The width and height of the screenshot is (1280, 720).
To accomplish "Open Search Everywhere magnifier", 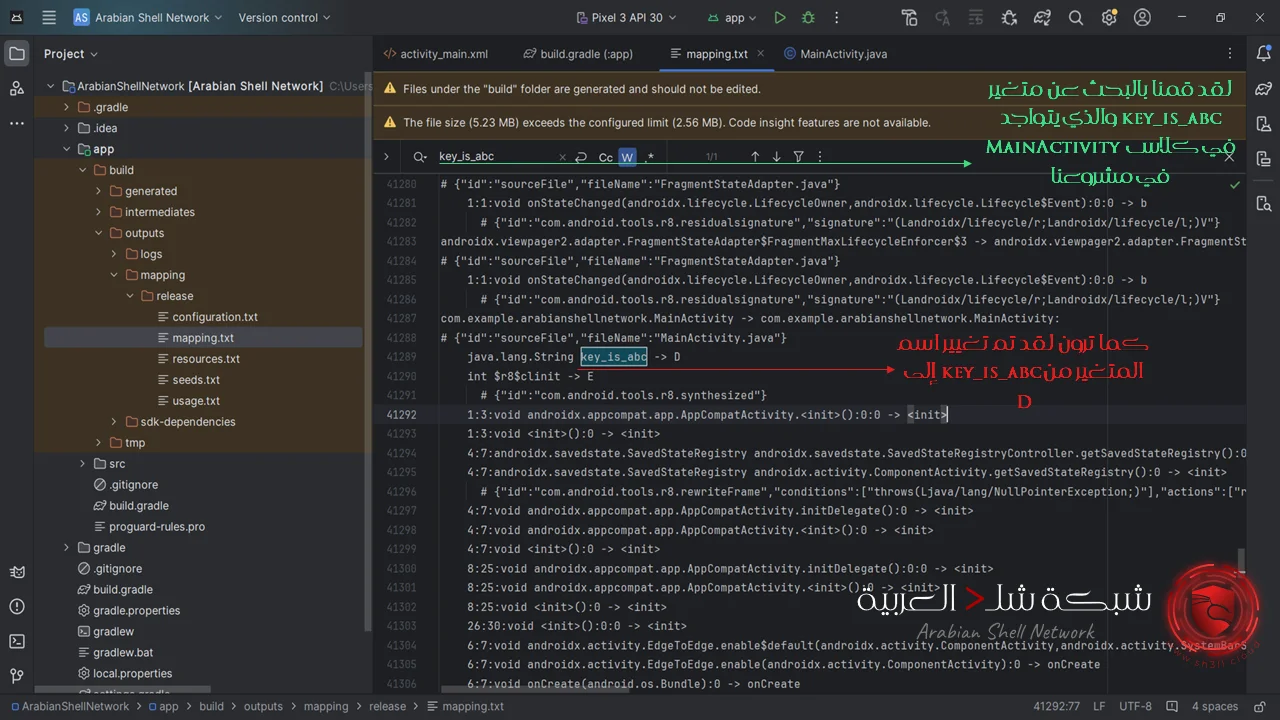I will pos(1076,18).
